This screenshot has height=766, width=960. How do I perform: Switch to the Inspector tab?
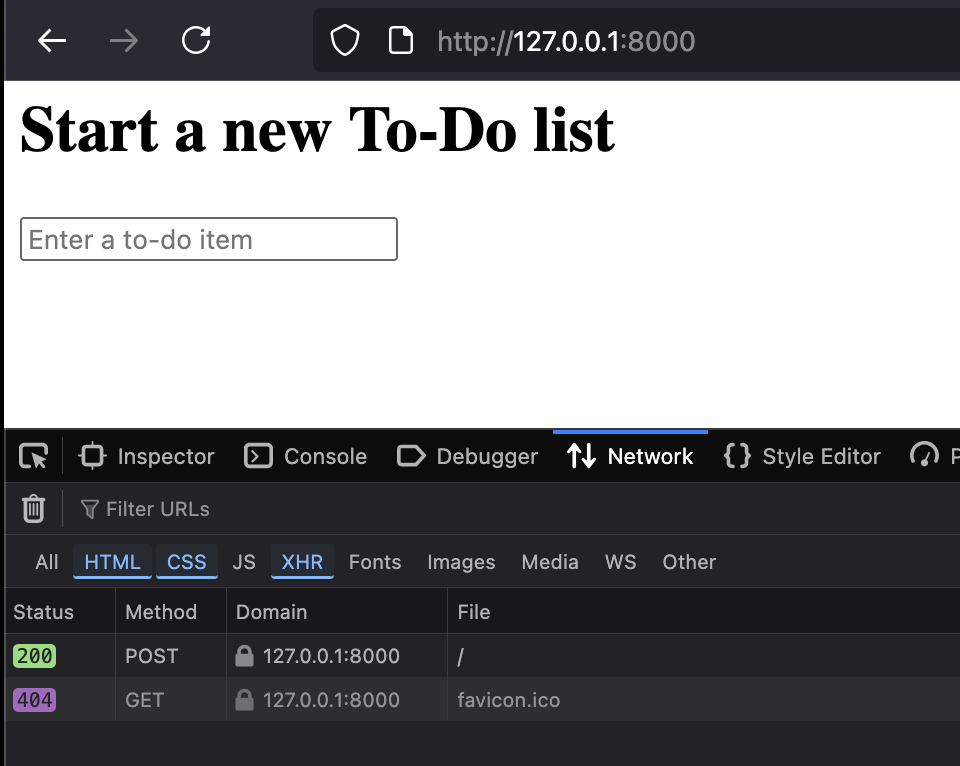[146, 456]
